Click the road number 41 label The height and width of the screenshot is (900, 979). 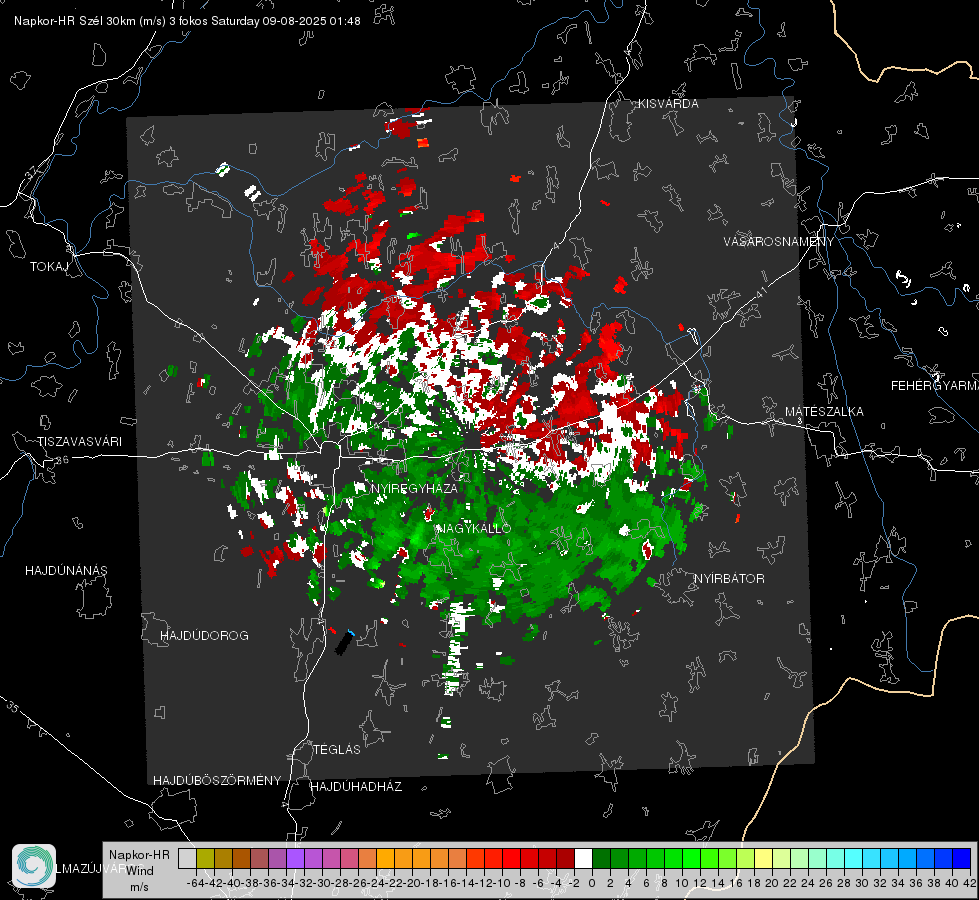pos(761,292)
